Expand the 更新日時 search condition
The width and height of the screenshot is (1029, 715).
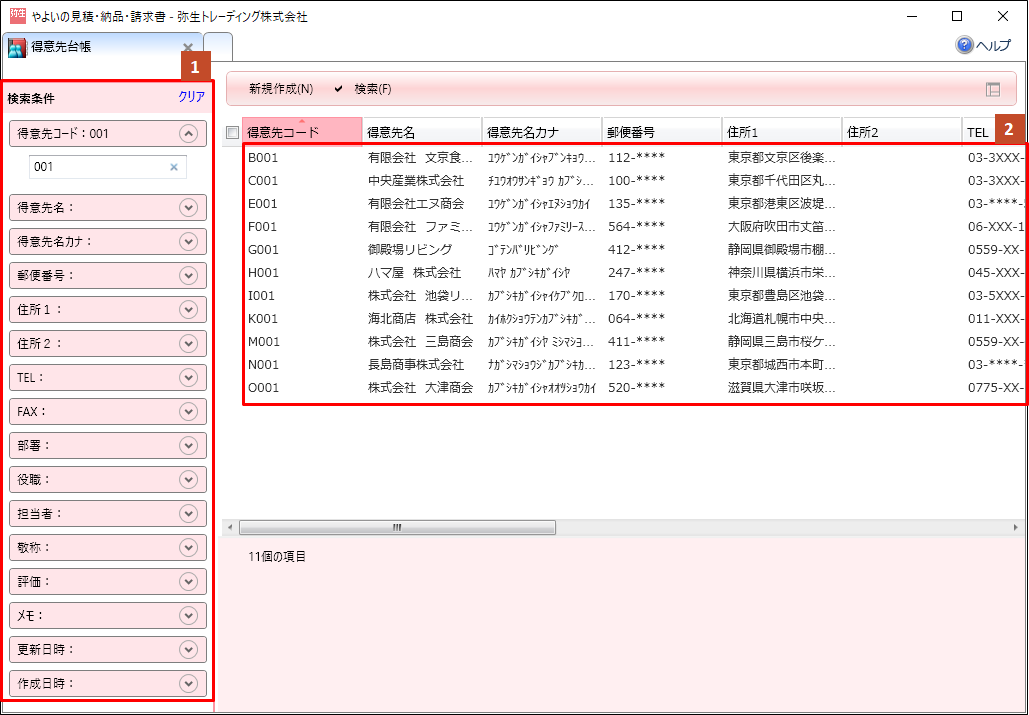[188, 649]
